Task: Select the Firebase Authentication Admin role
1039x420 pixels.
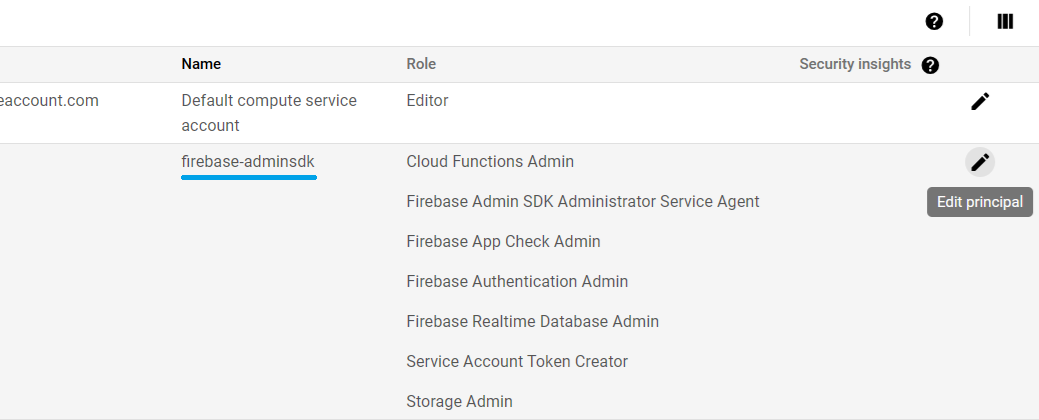Action: [517, 281]
